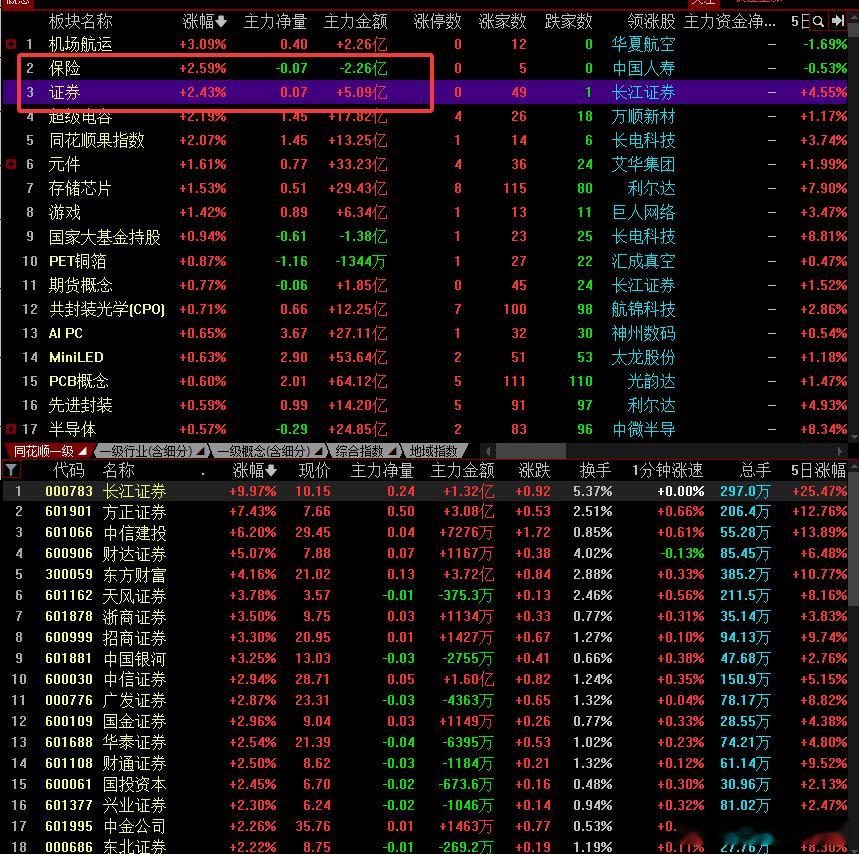Select stock code 000783 长江证券 row
The image size is (859, 854).
click(425, 491)
